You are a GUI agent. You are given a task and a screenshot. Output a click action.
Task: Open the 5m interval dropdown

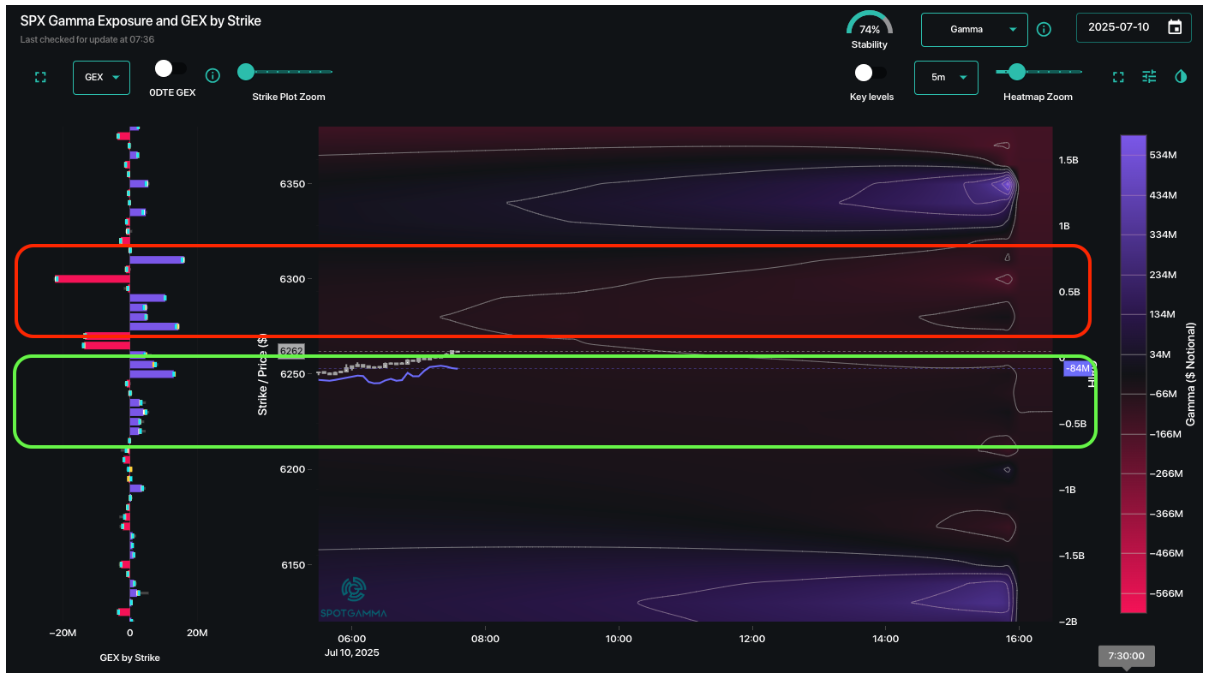pos(946,77)
